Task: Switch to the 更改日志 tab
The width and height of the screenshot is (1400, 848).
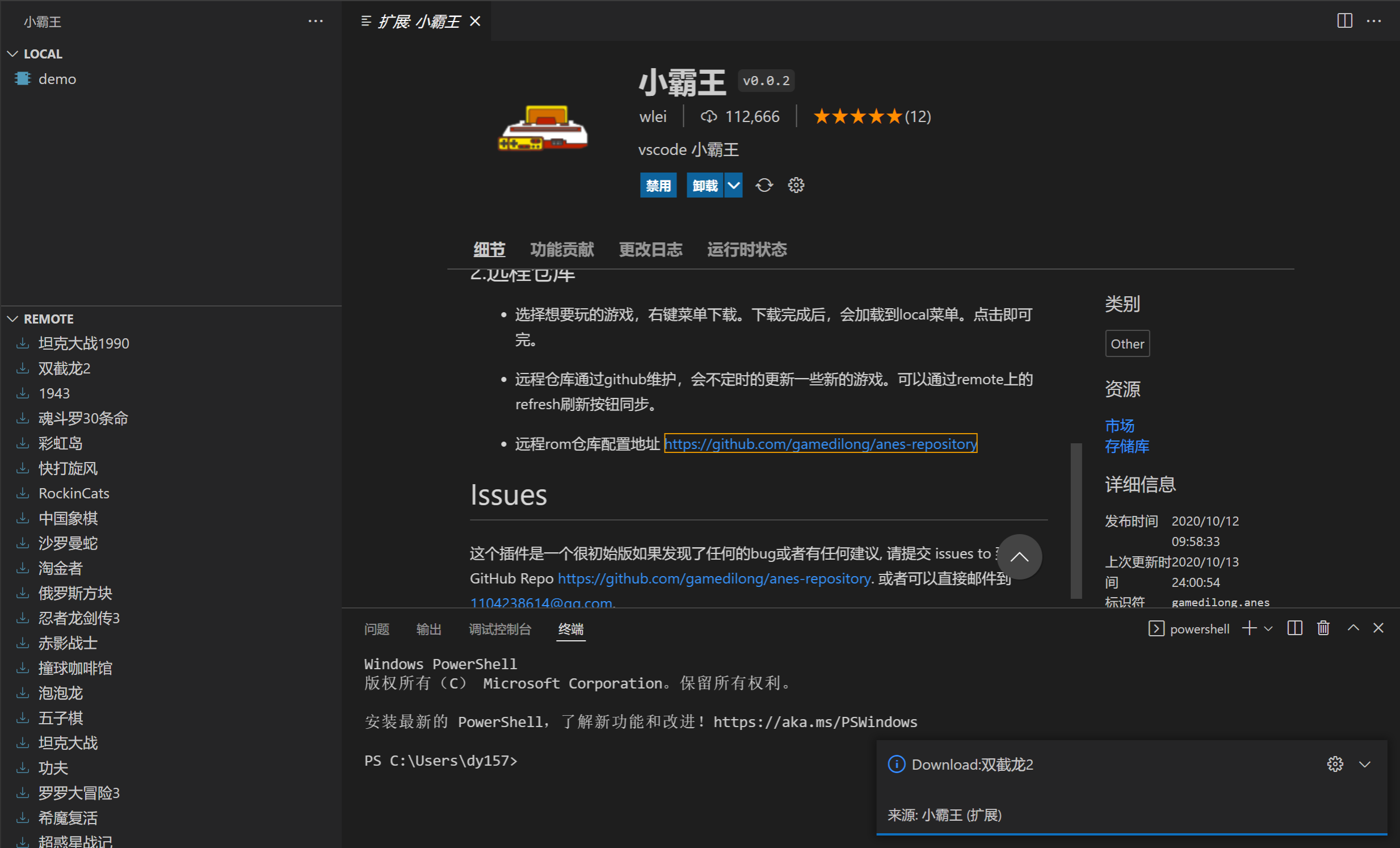Action: (650, 250)
